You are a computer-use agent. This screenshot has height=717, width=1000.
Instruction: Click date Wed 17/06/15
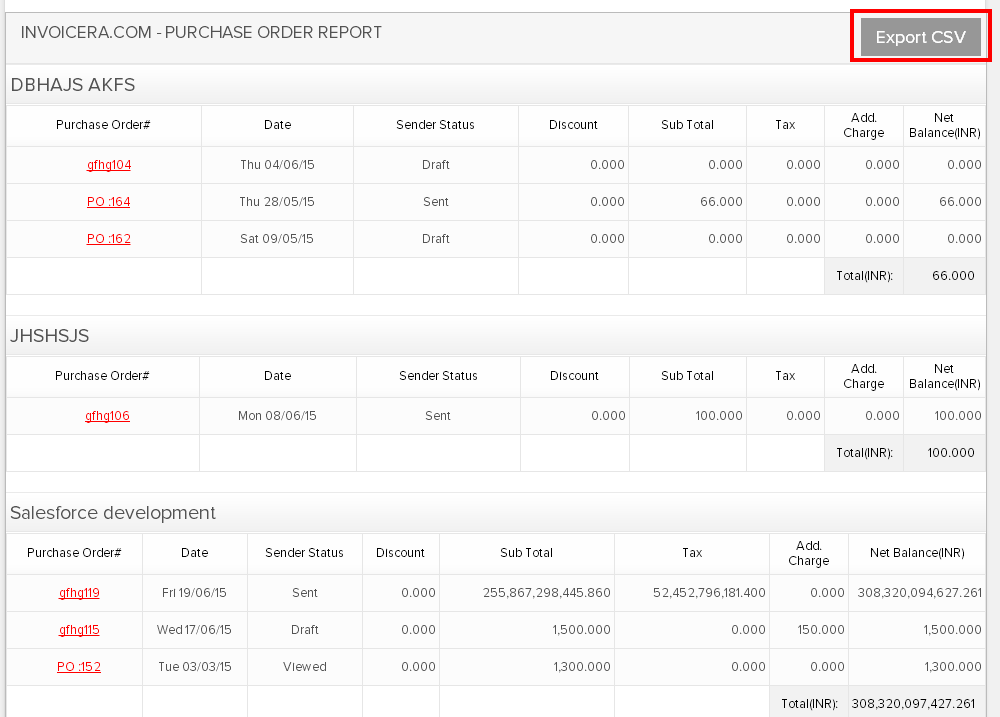195,630
